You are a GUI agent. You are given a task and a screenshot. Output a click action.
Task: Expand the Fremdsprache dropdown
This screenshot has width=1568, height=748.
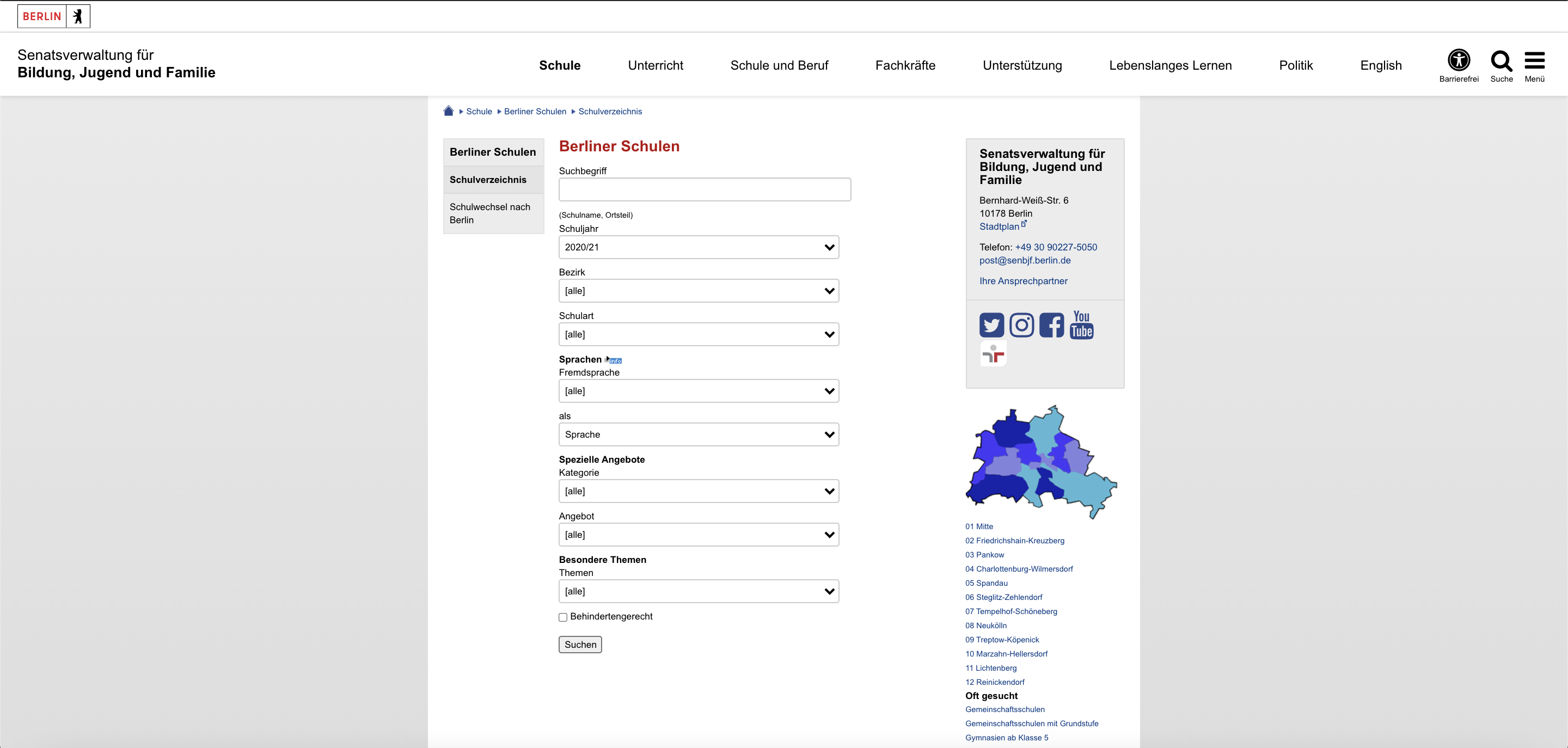698,391
